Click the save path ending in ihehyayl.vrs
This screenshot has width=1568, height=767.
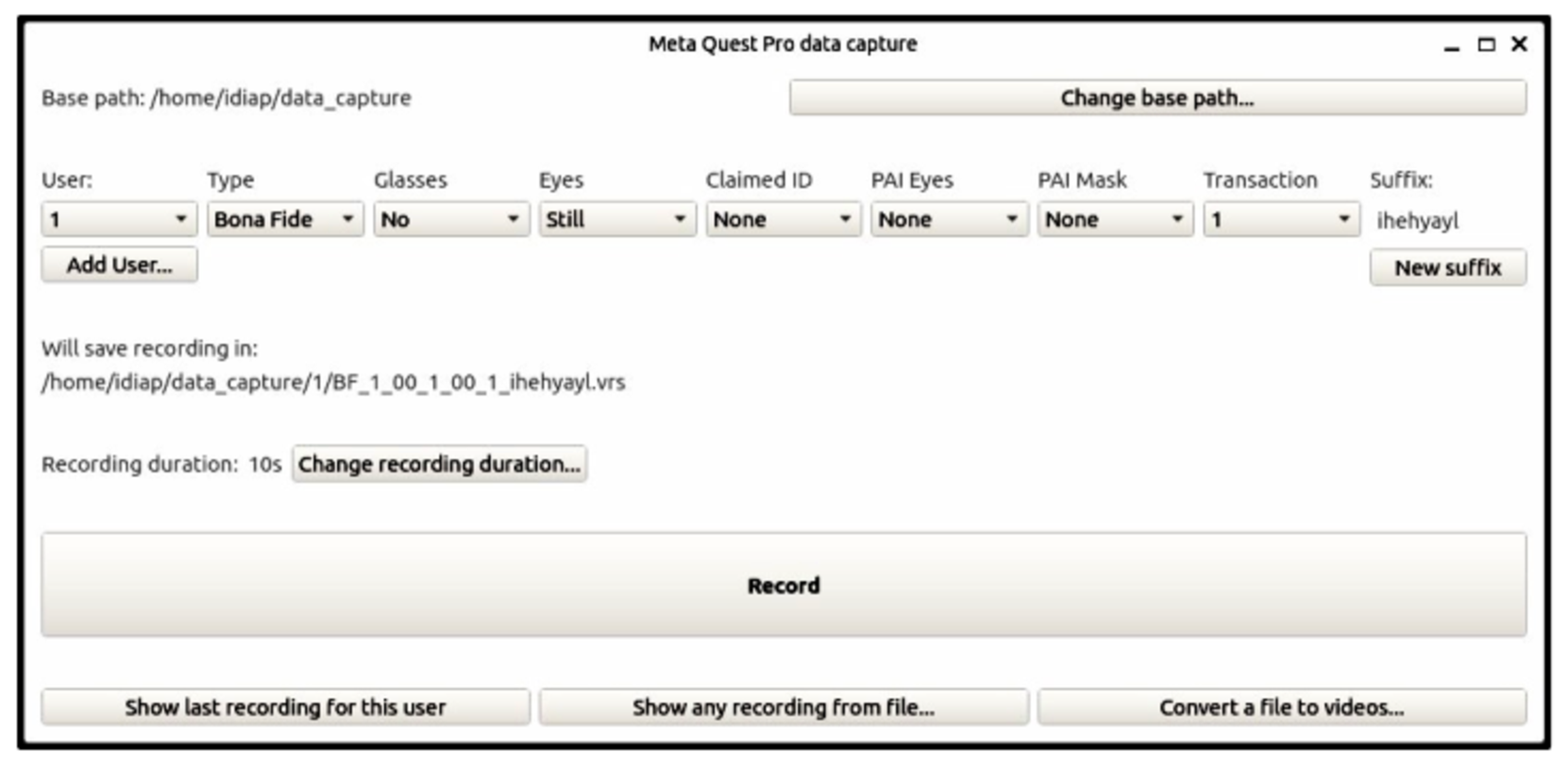[x=333, y=383]
